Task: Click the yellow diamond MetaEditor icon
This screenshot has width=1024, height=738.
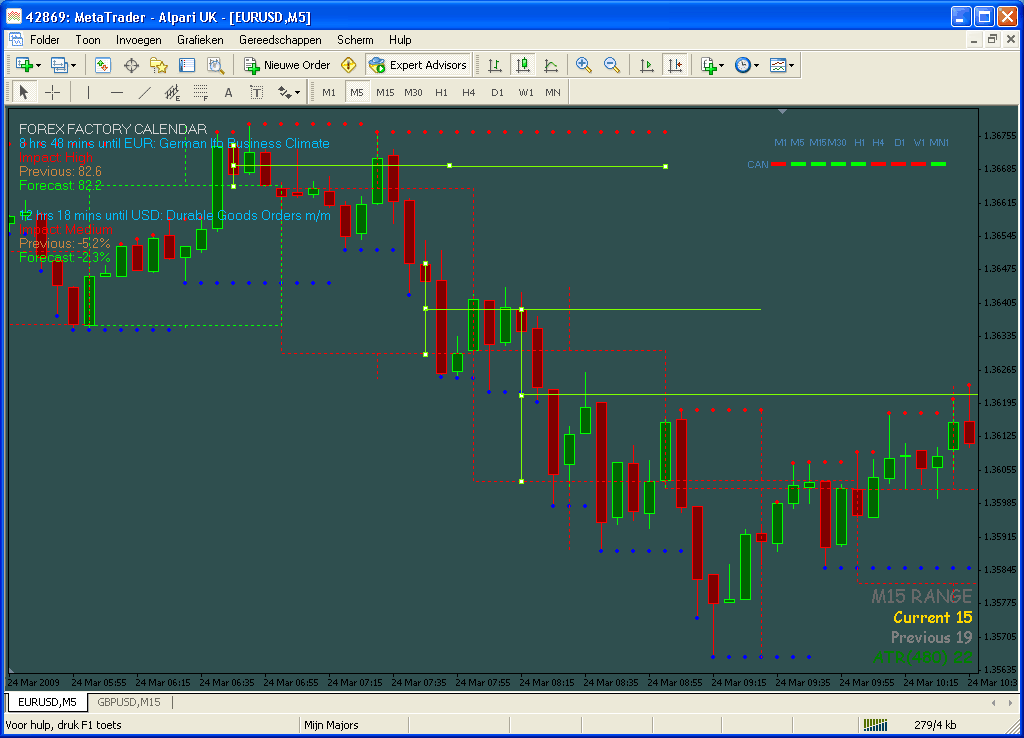Action: pyautogui.click(x=349, y=65)
